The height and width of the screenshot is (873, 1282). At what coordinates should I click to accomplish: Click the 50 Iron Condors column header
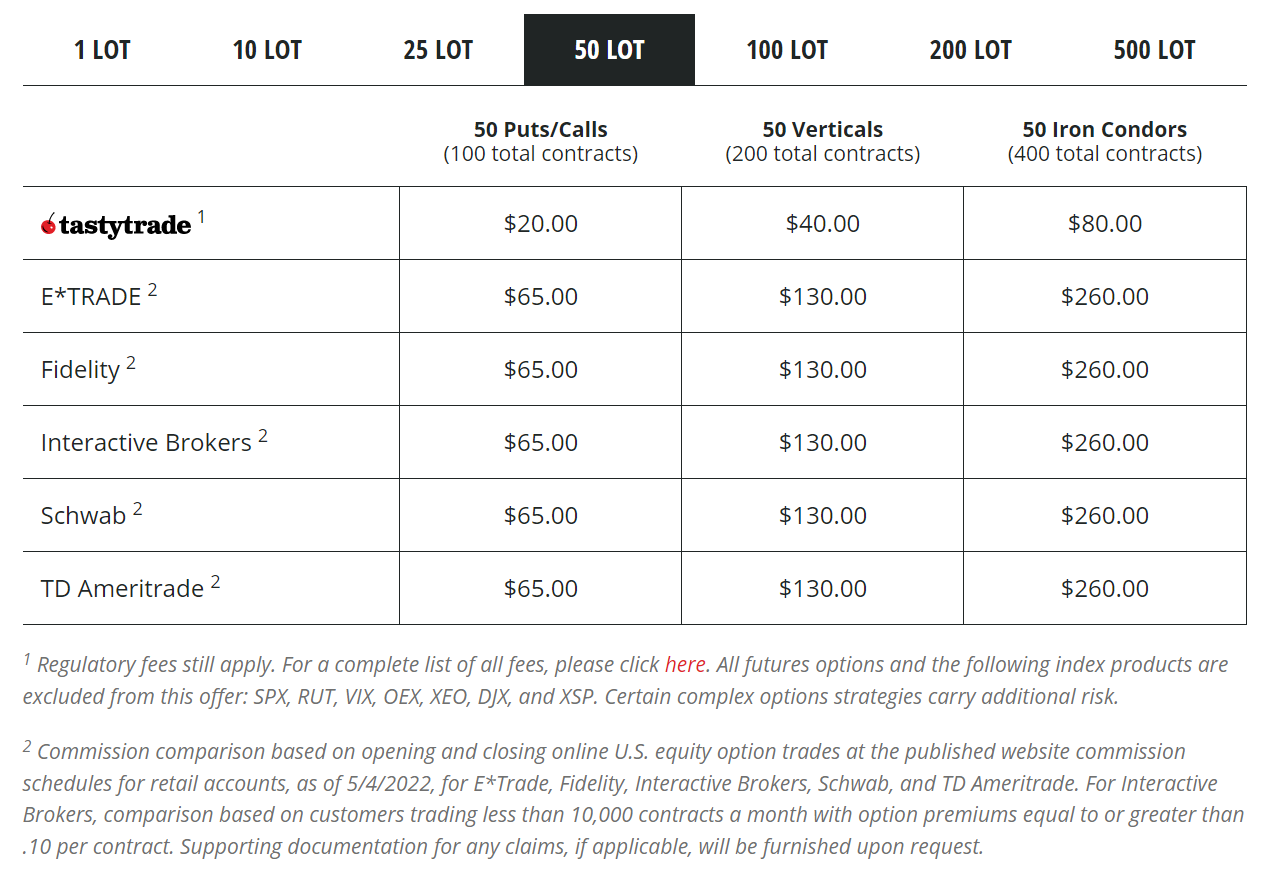[x=1104, y=130]
